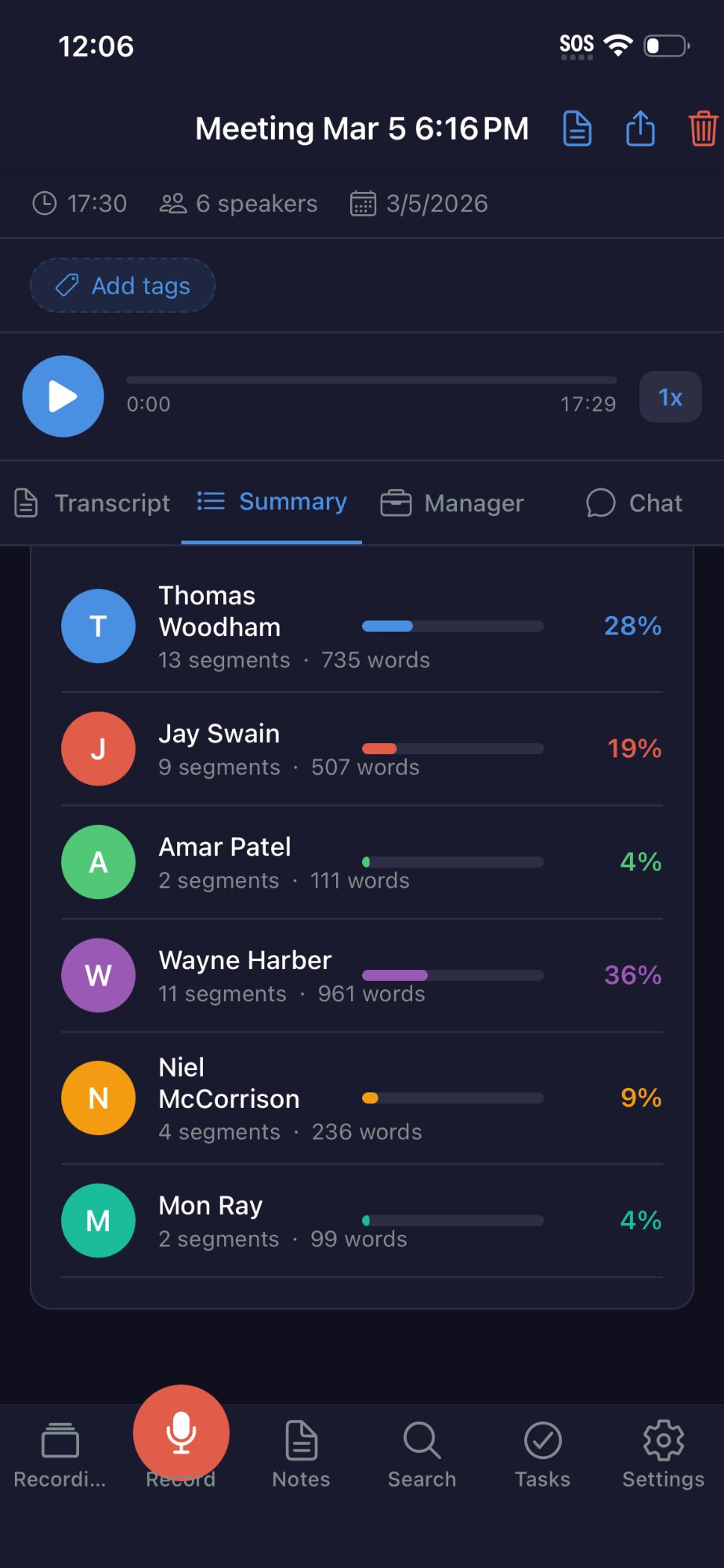Image resolution: width=724 pixels, height=1568 pixels.
Task: Tap Thomas Woodham's blue T avatar
Action: (99, 626)
